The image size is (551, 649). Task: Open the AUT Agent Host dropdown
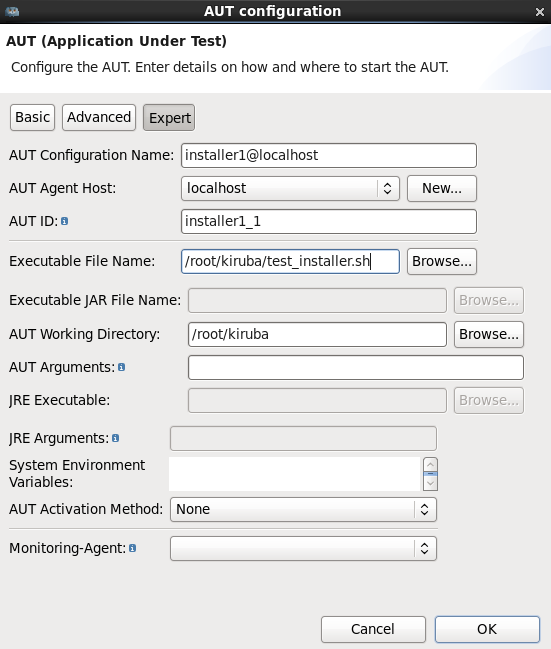(290, 189)
